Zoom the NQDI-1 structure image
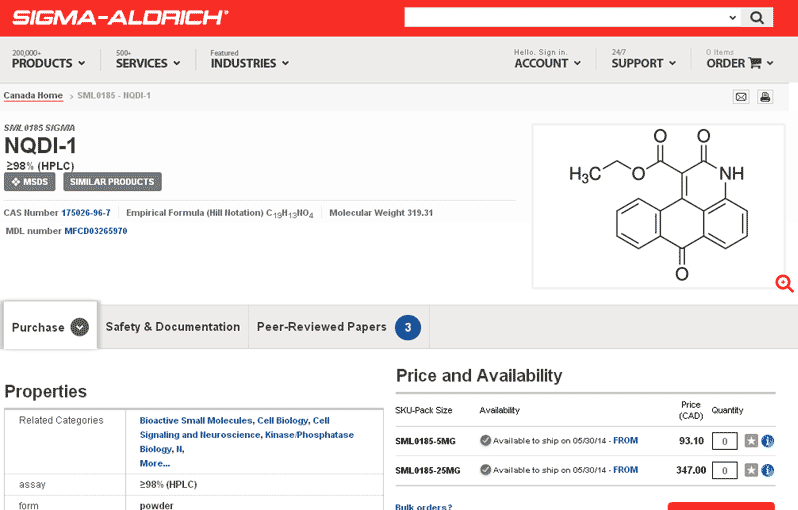798x510 pixels. point(784,284)
